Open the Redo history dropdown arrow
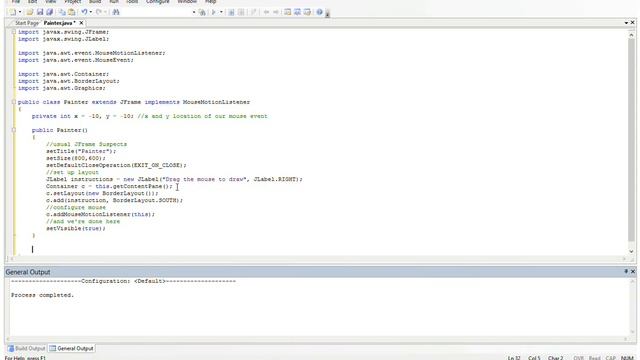 (105, 12)
